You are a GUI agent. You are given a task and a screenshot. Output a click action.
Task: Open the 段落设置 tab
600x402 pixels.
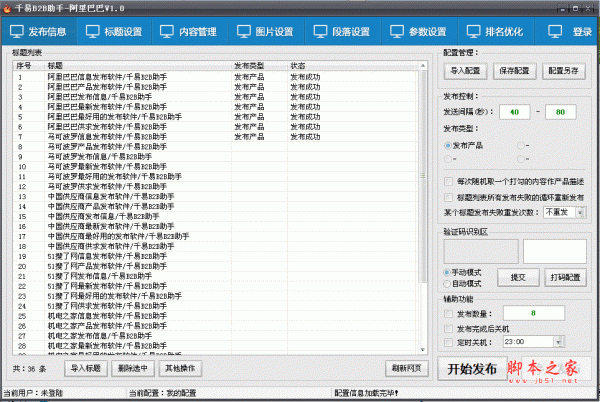(342, 32)
